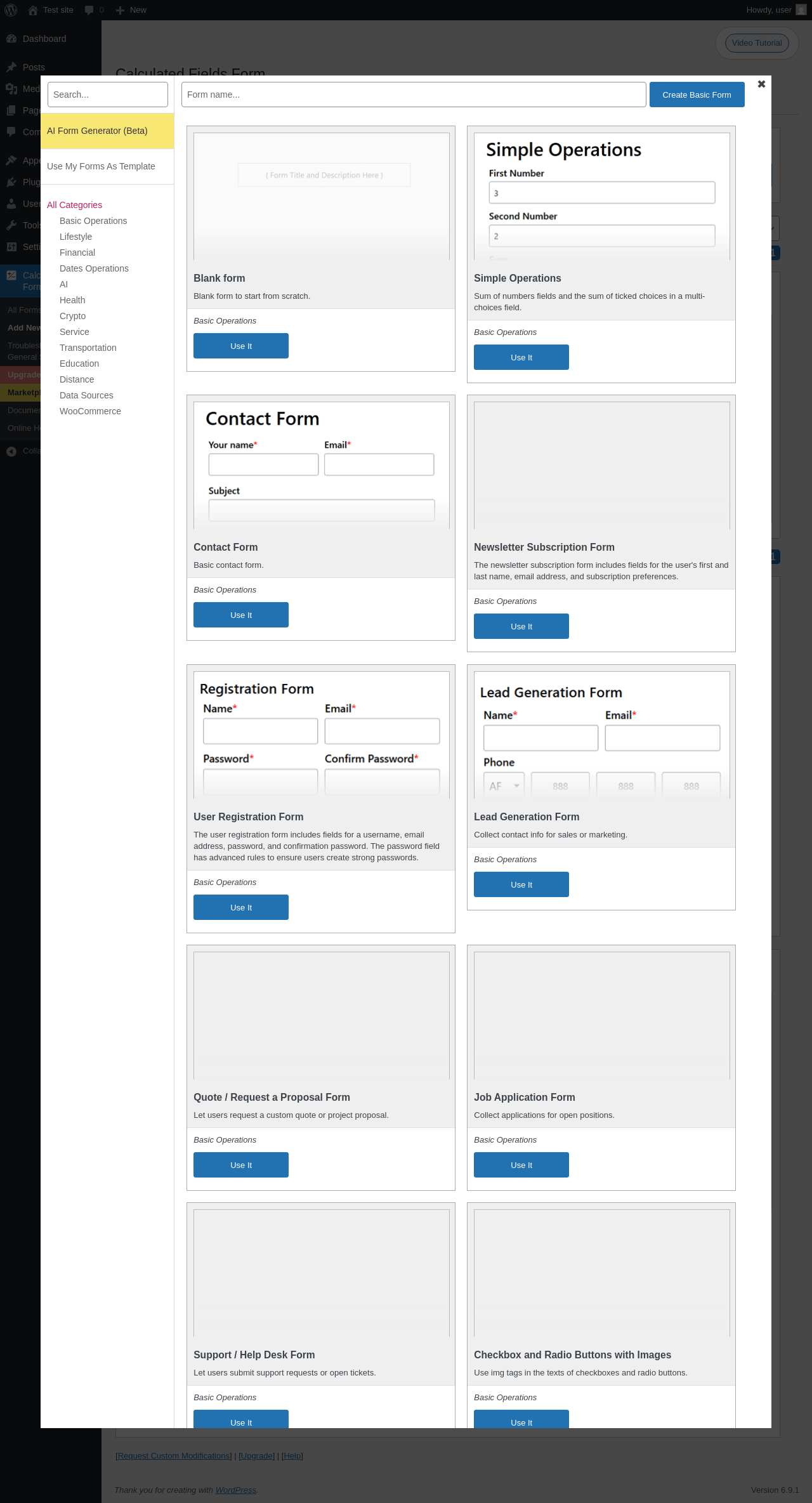Open the Posts pin icon in sidebar
Image resolution: width=812 pixels, height=1503 pixels.
tap(11, 67)
